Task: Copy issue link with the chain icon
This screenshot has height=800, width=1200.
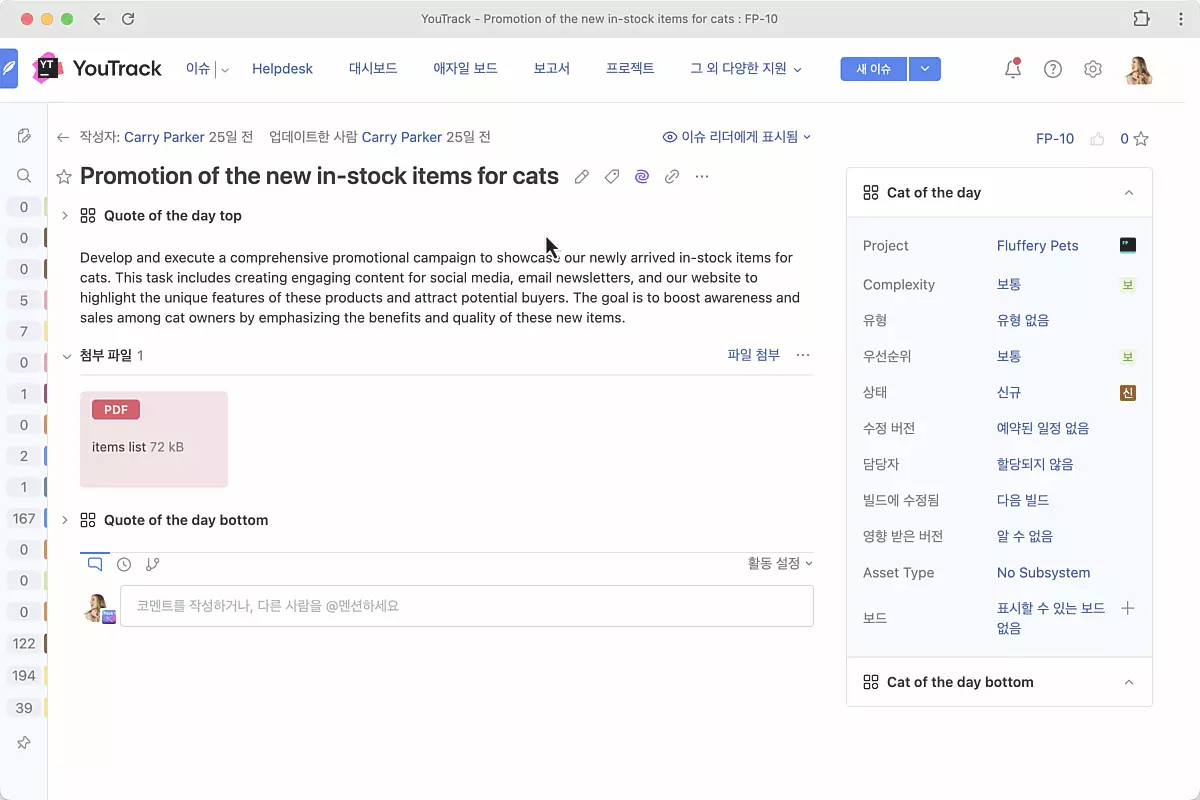Action: [672, 177]
